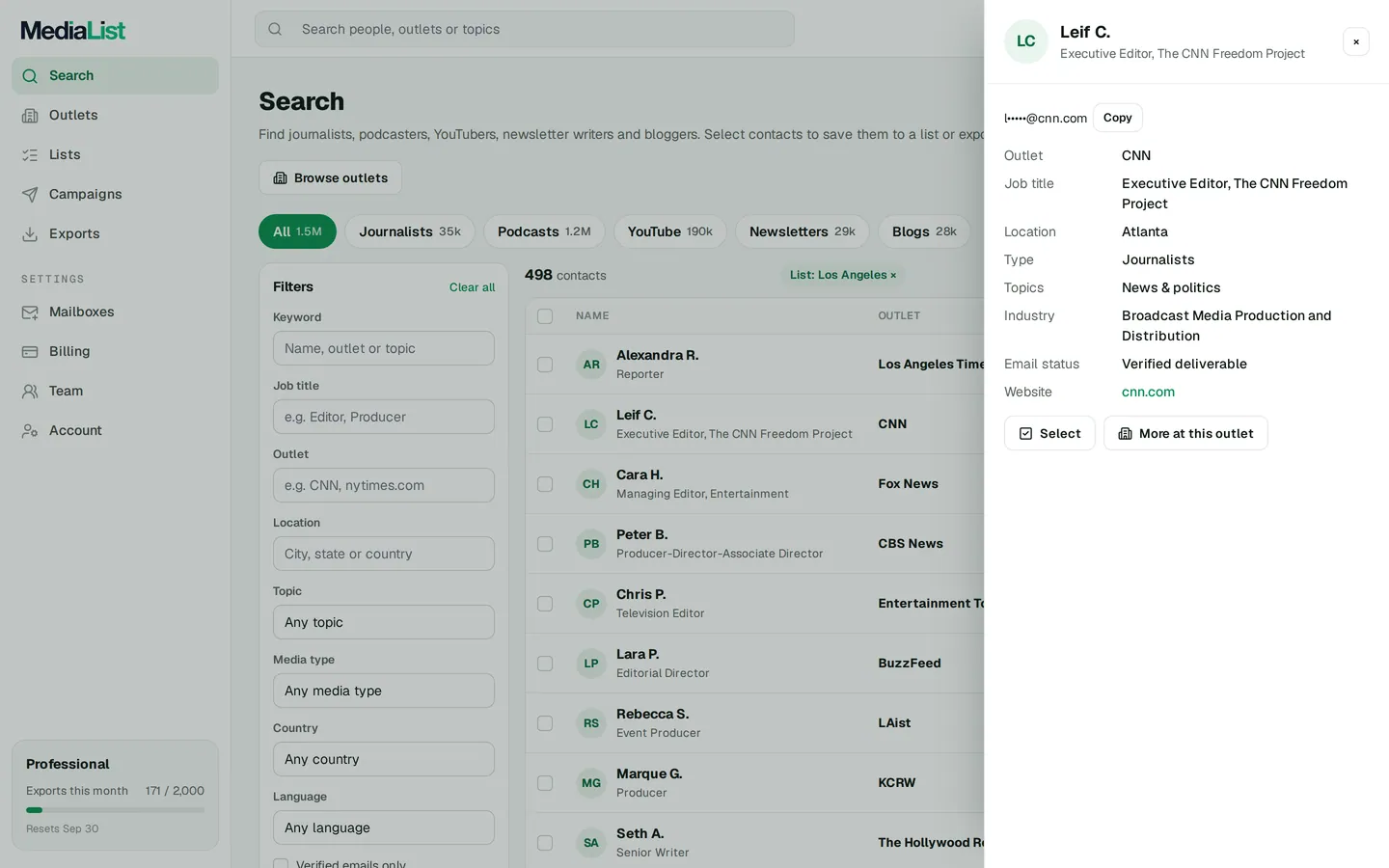Click the LC avatar in Leif C. row

591,424
